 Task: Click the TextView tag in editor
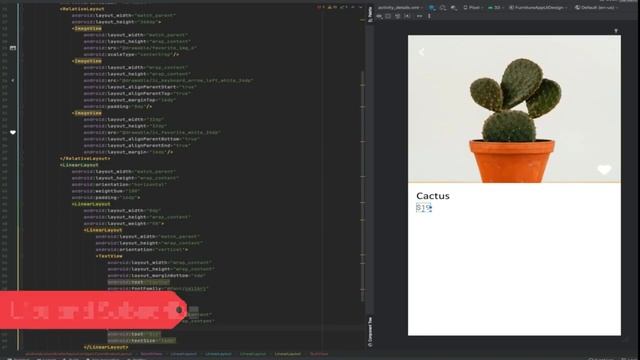[109, 256]
